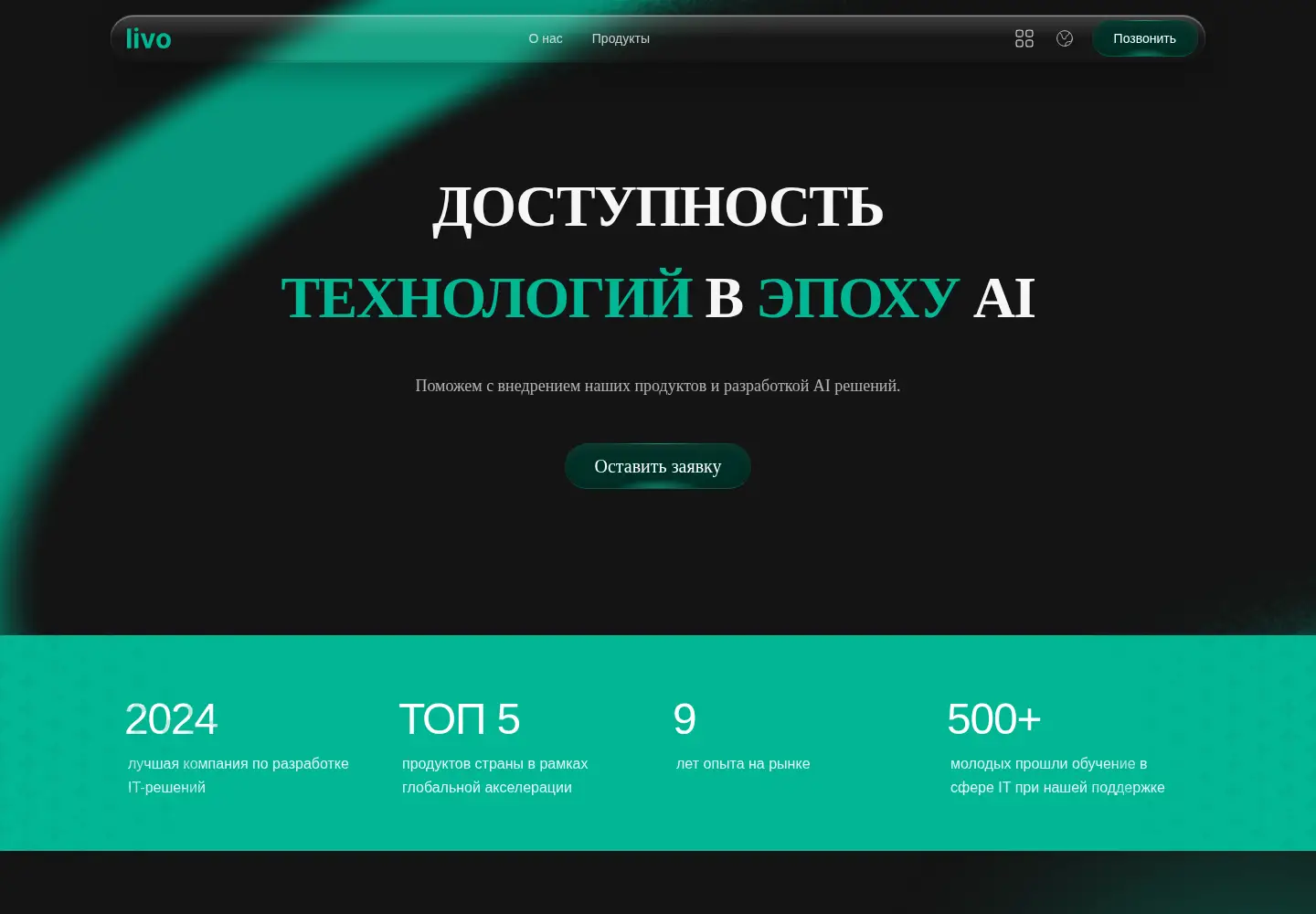Click the caption about глобальной акселерации
The width and height of the screenshot is (1316, 914).
pos(495,775)
